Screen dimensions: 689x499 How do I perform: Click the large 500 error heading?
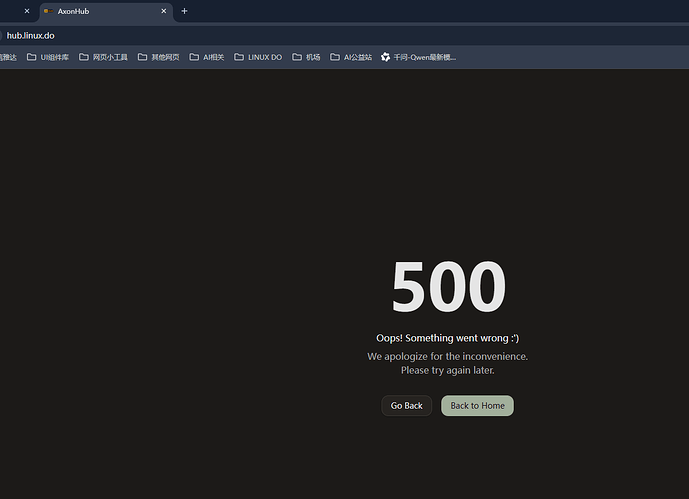coord(448,286)
